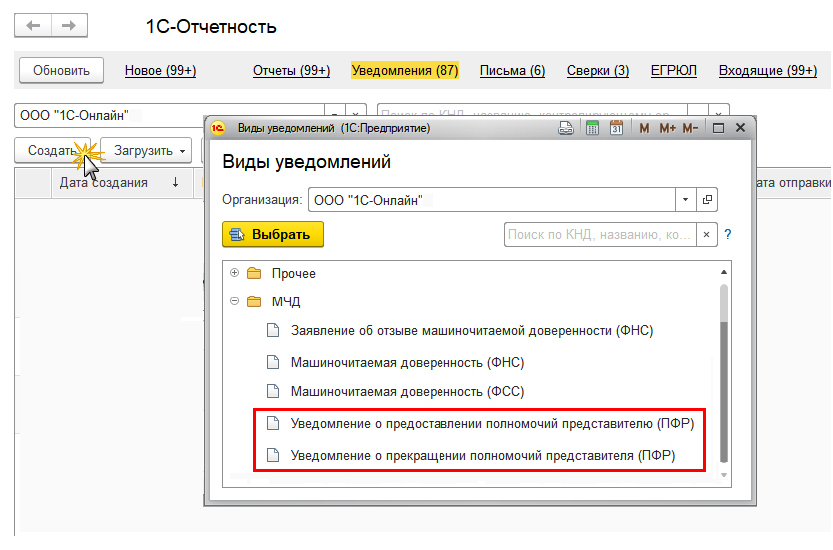Open the calculator icon in dialog title bar

click(x=592, y=128)
